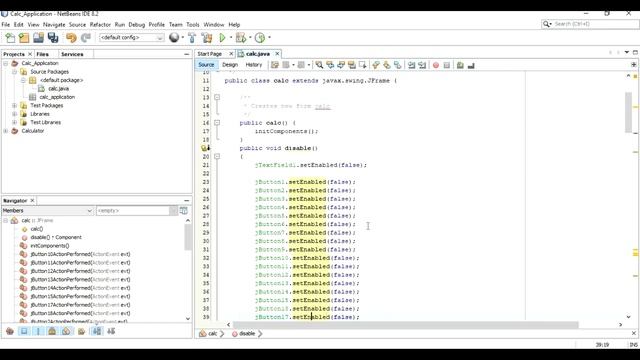Click the New File toolbar icon
Image resolution: width=640 pixels, height=360 pixels.
click(x=10, y=38)
